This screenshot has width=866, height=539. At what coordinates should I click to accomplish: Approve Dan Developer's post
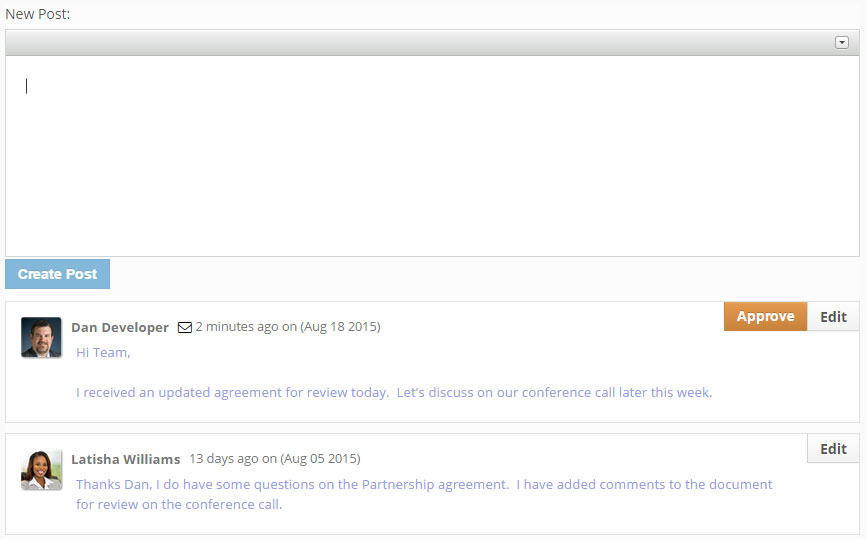point(765,316)
